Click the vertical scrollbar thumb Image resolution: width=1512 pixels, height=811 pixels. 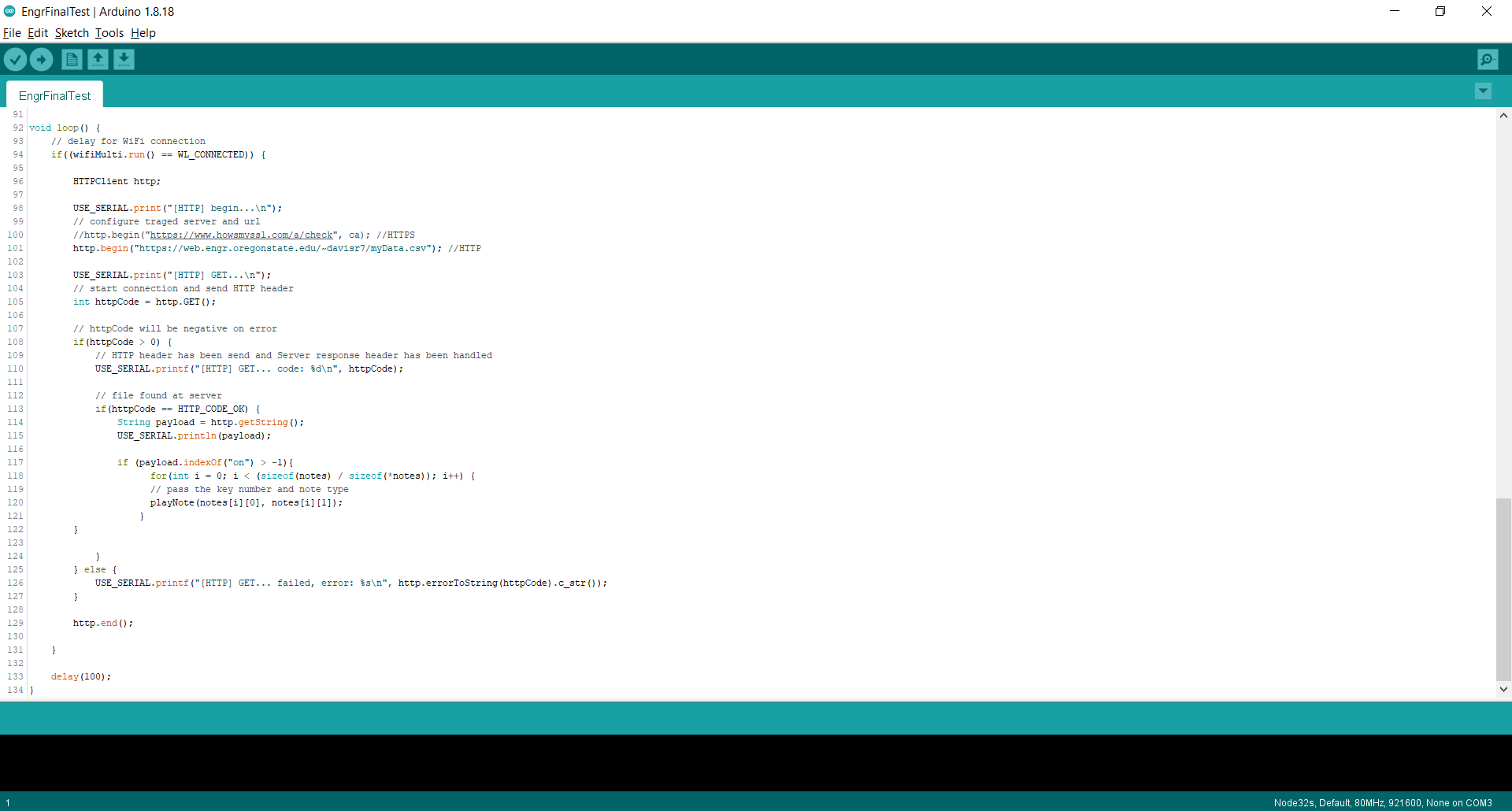(x=1503, y=589)
